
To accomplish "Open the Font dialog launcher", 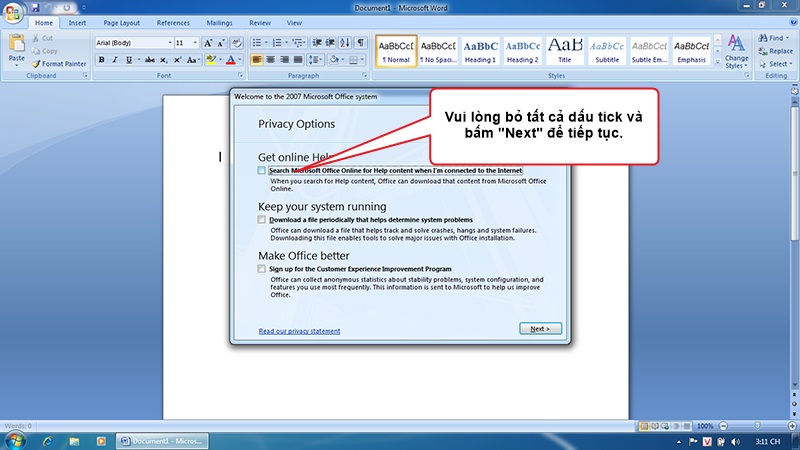I will click(240, 76).
